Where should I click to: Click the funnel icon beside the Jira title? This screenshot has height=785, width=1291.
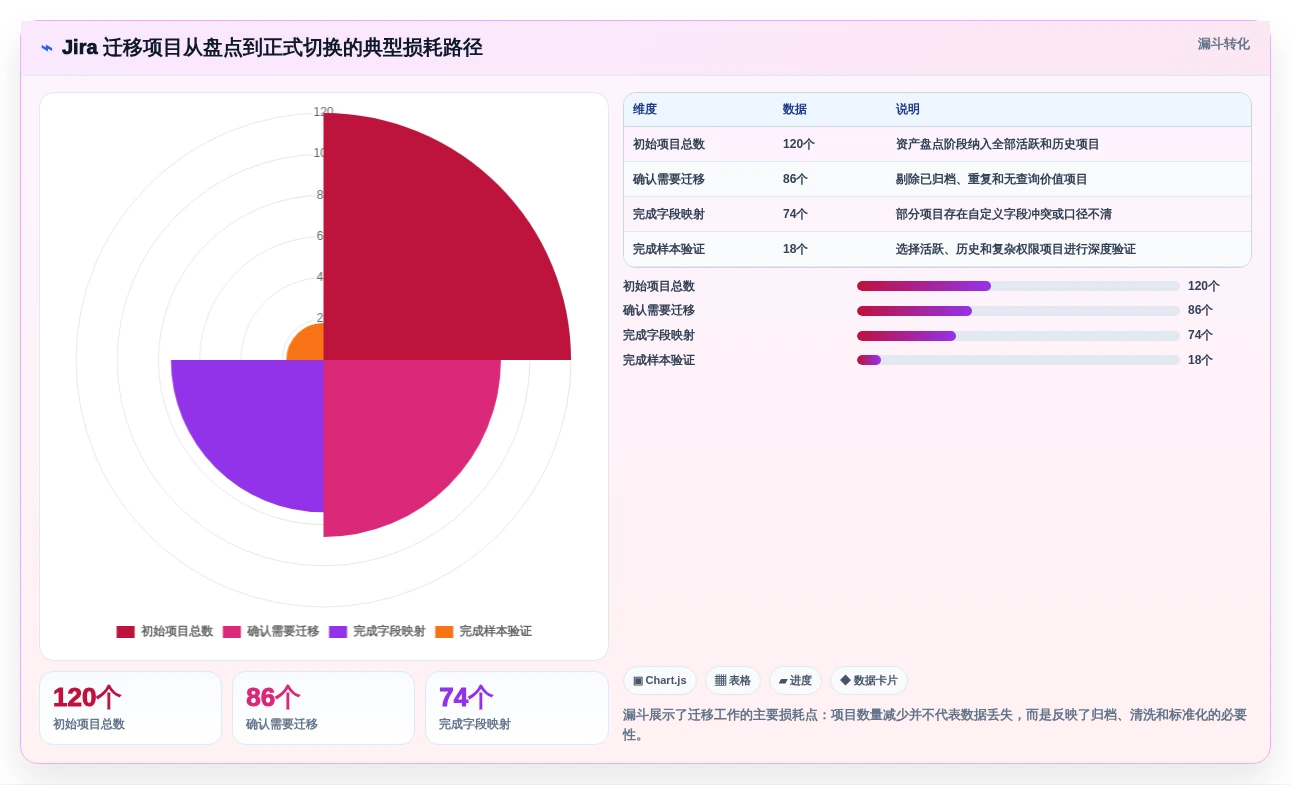click(47, 48)
